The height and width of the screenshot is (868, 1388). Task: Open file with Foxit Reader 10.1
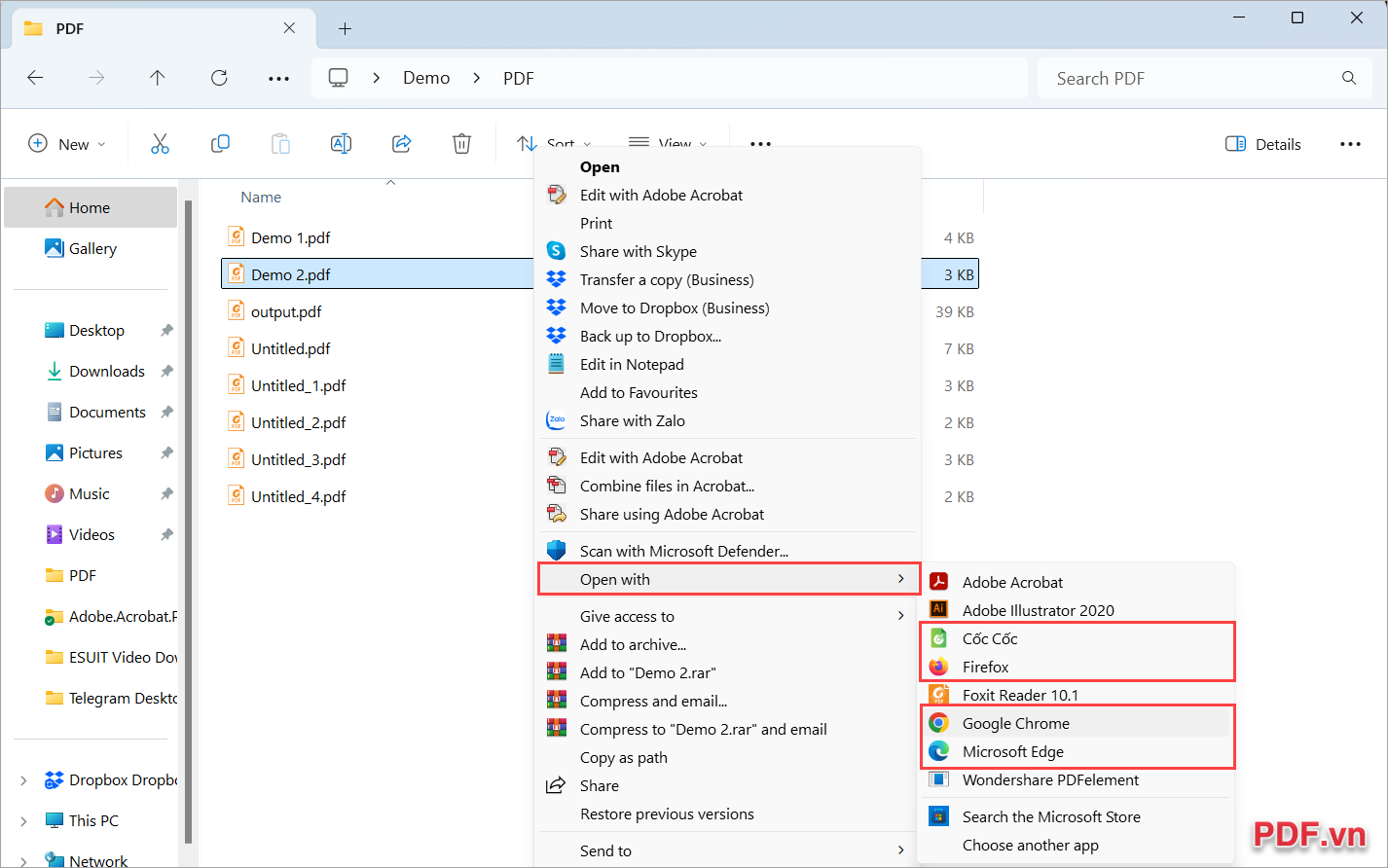pyautogui.click(x=1078, y=695)
